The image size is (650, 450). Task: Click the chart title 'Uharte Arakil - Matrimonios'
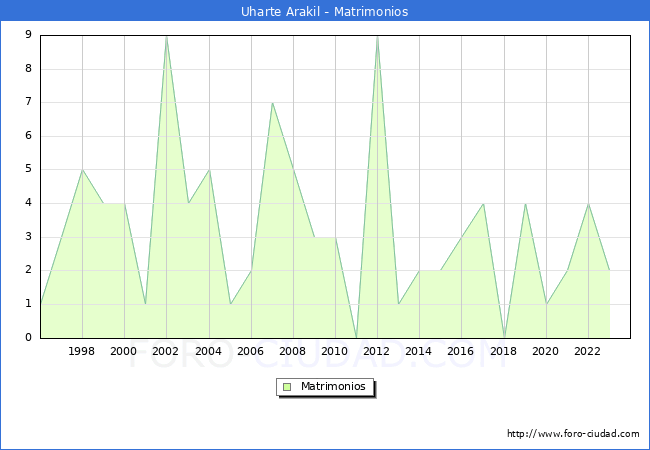(325, 11)
